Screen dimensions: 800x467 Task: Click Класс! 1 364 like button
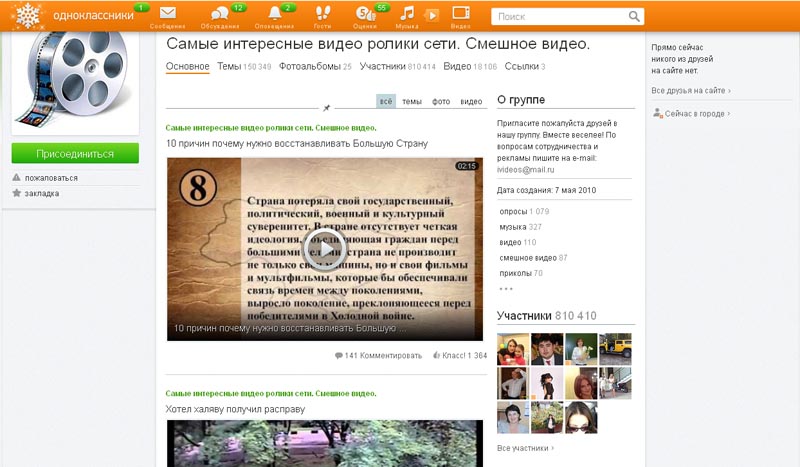click(x=460, y=355)
